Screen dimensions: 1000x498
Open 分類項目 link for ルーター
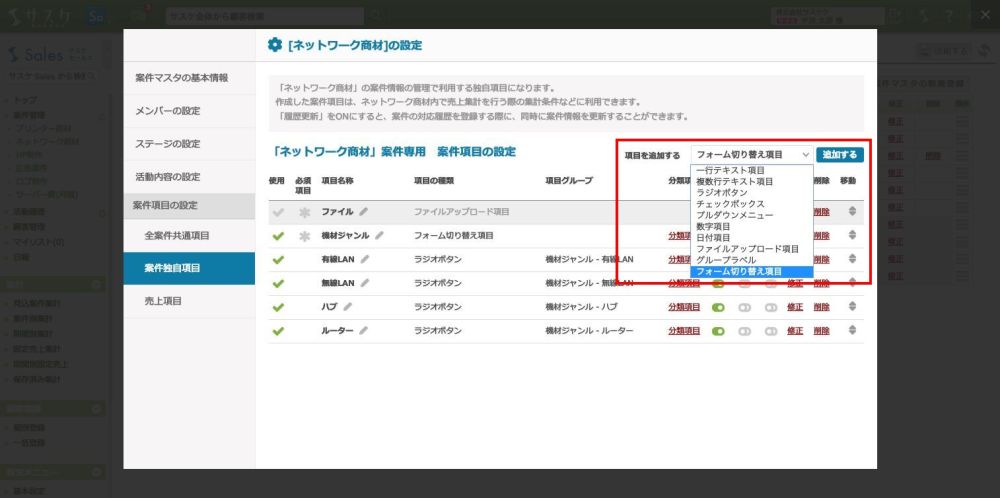coord(684,331)
